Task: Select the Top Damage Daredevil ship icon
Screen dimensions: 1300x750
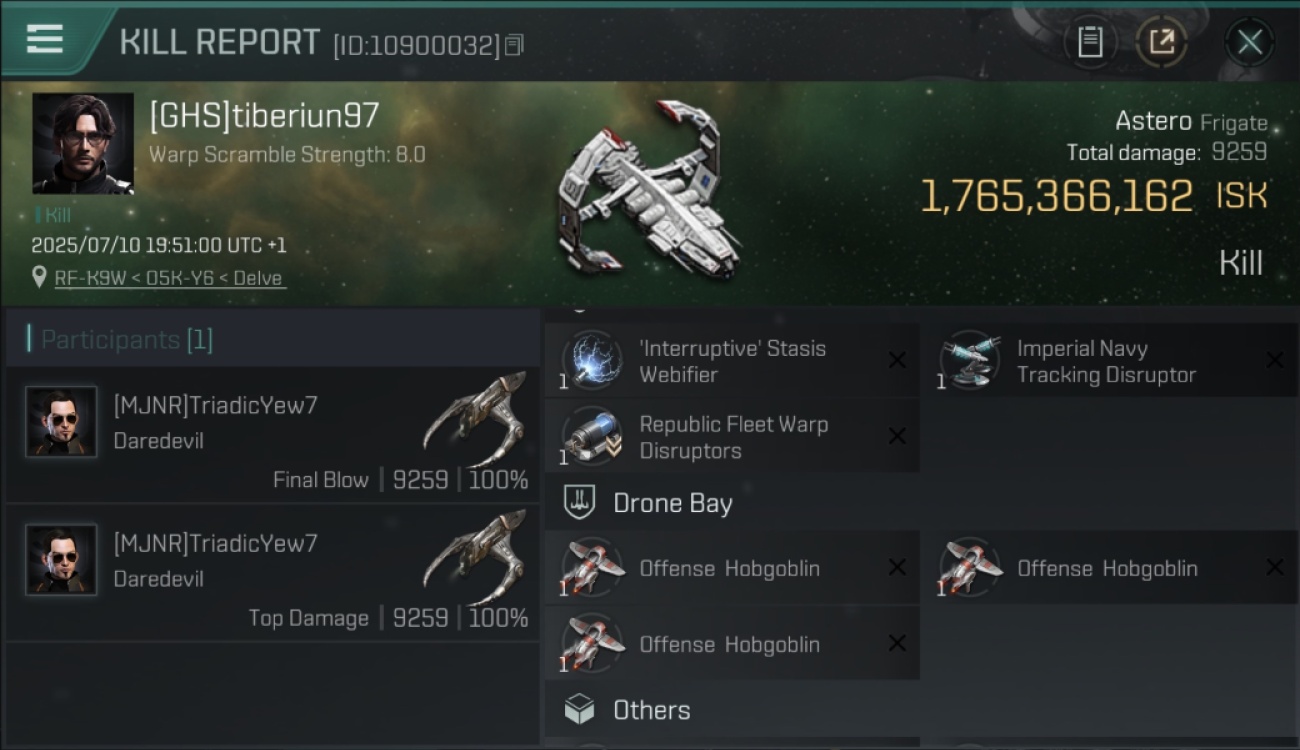Action: 475,556
